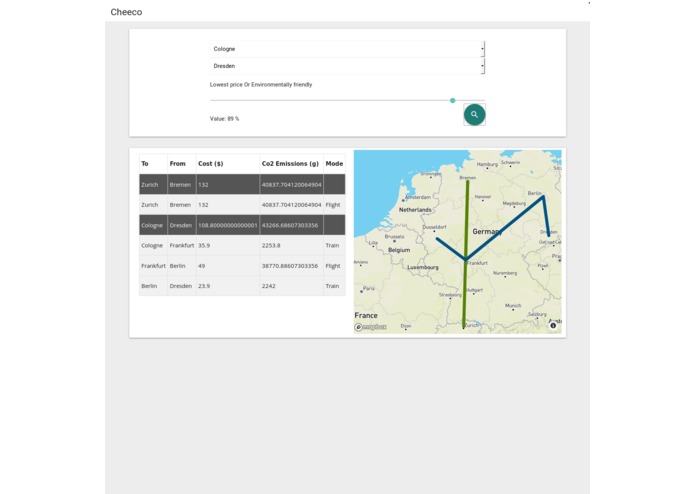
Task: Click the Mapbox logo on map
Action: 371,327
